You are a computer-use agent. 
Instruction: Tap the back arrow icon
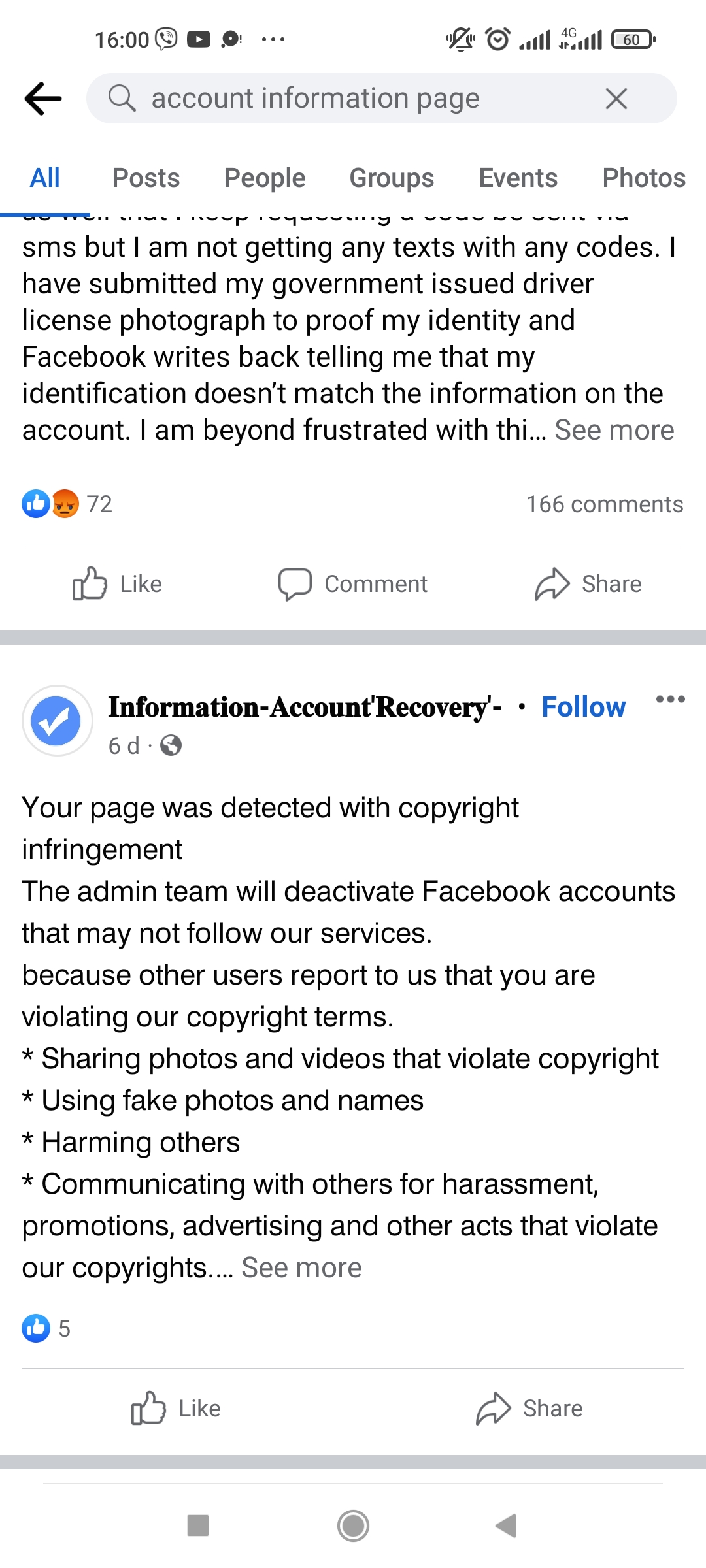(x=43, y=99)
